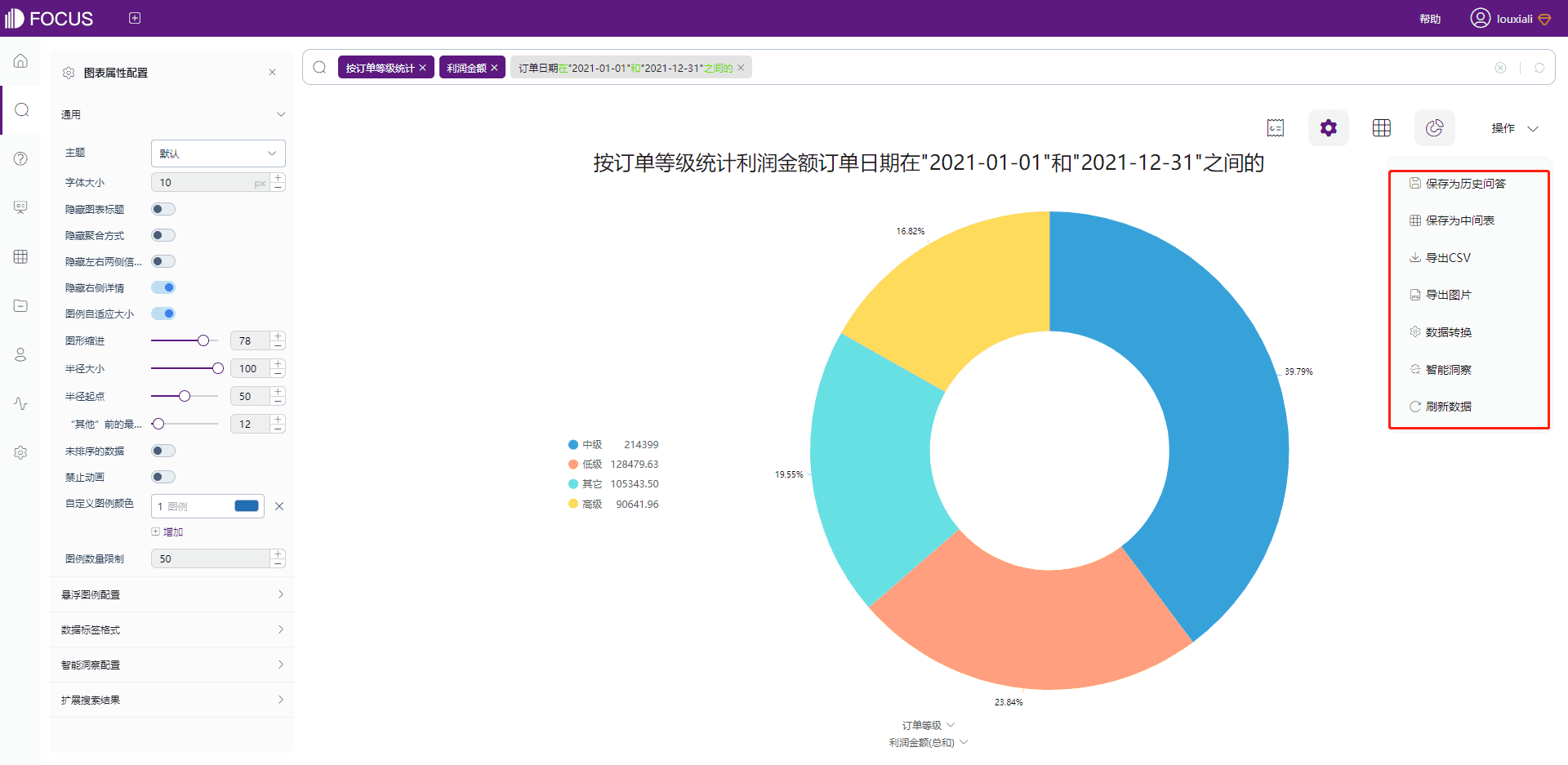The image size is (1568, 765).
Task: Open the user management sidebar icon
Action: coord(21,354)
